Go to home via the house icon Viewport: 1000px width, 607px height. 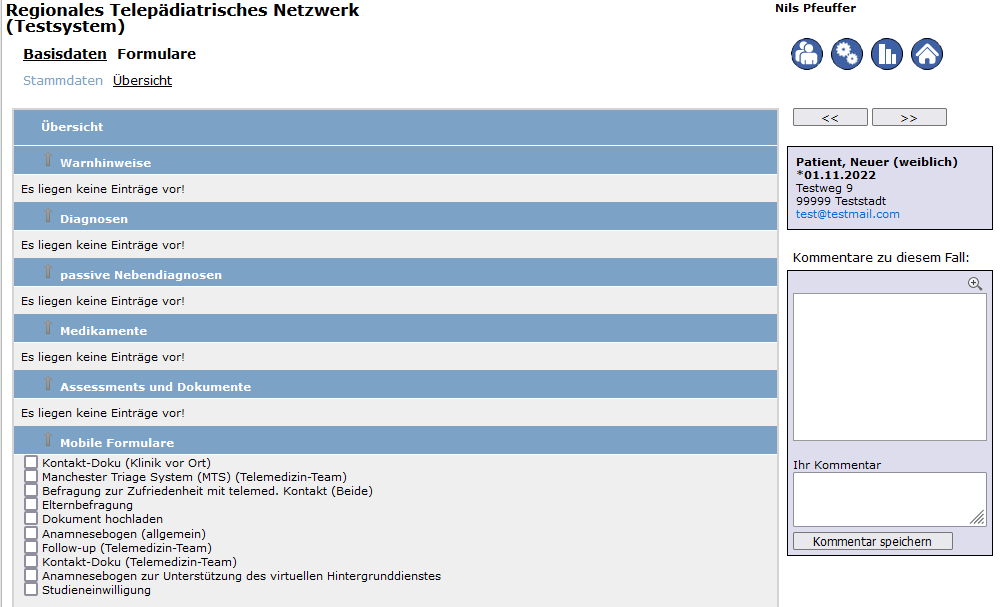click(927, 54)
